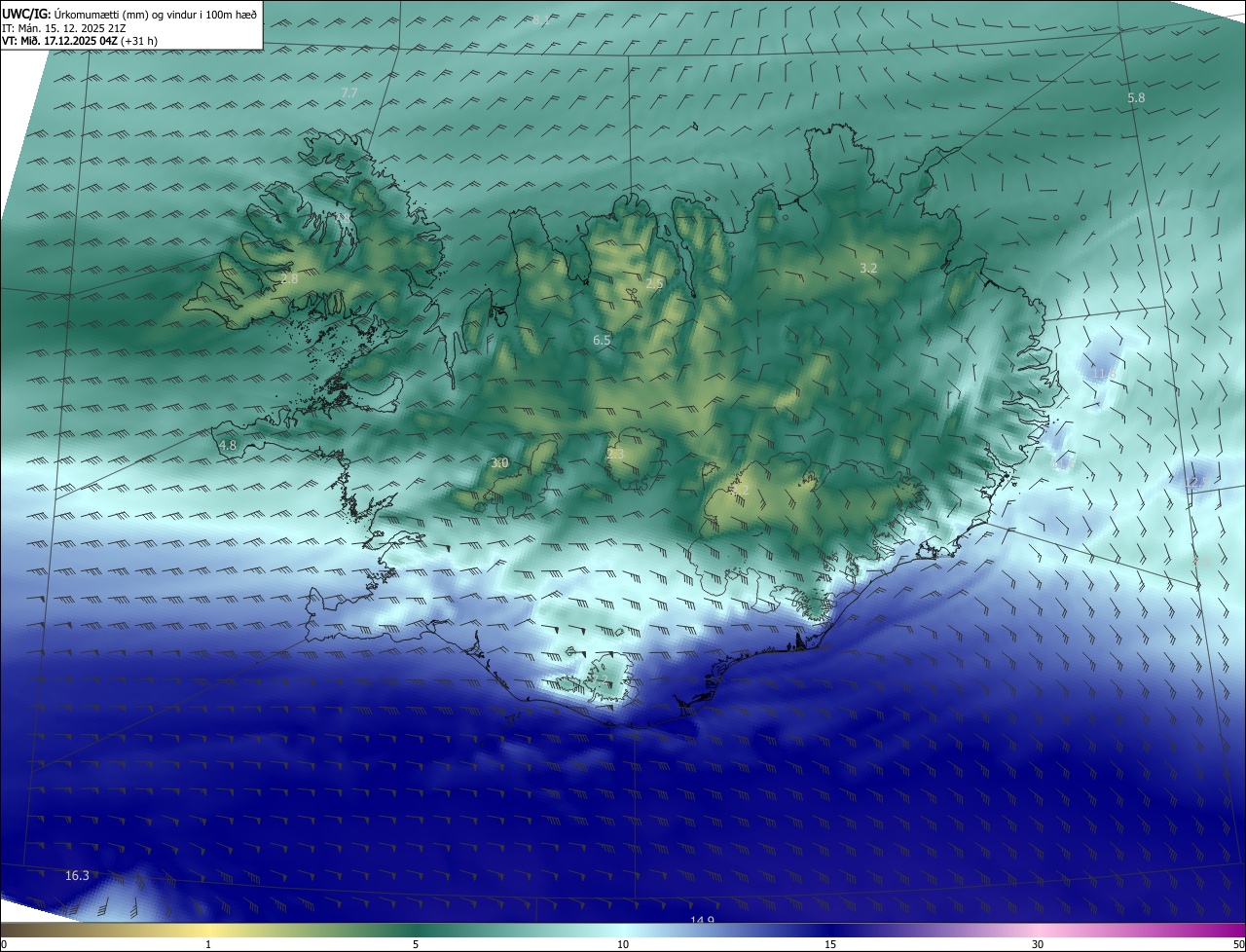The width and height of the screenshot is (1246, 952).
Task: Click the 11.8 value off the east coast
Action: [x=1103, y=373]
